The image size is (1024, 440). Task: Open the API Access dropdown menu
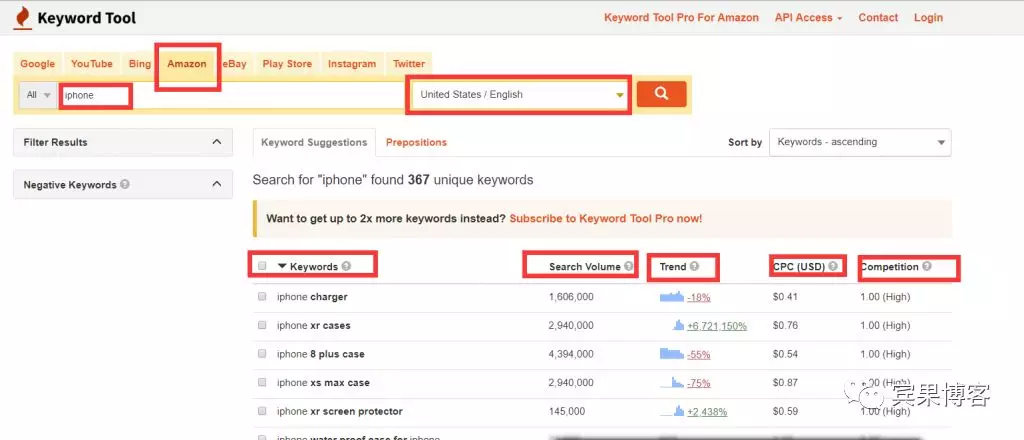click(808, 18)
